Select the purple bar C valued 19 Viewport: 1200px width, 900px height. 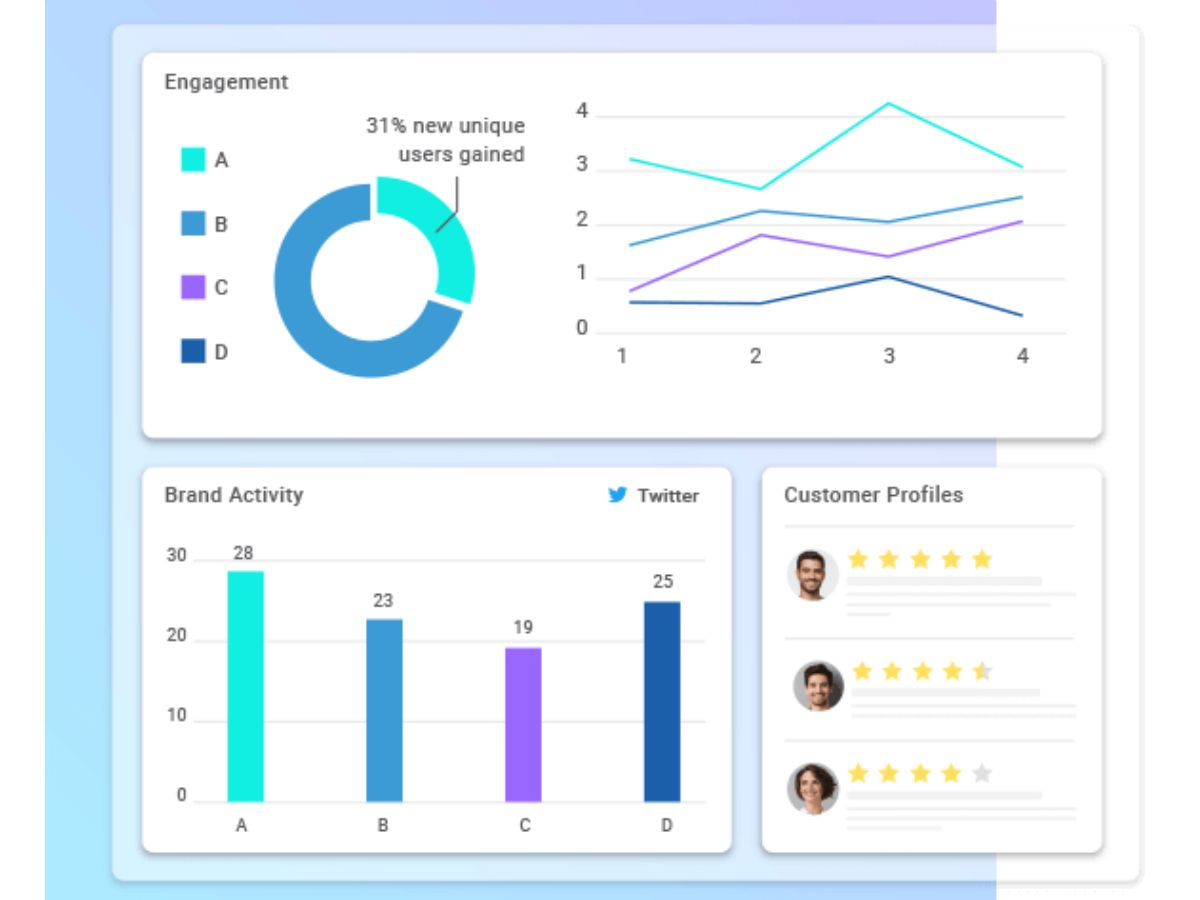[x=523, y=725]
